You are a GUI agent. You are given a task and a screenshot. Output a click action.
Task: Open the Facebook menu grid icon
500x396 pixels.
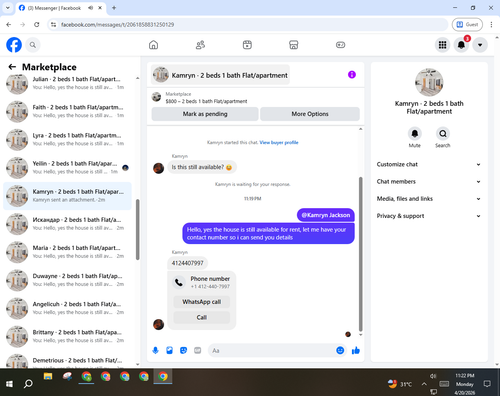click(442, 45)
